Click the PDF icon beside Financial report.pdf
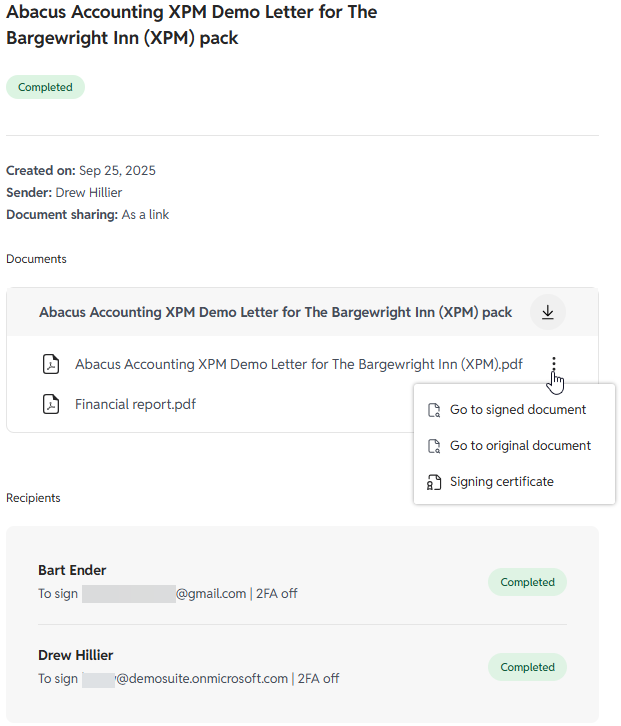The image size is (621, 726). pyautogui.click(x=50, y=405)
